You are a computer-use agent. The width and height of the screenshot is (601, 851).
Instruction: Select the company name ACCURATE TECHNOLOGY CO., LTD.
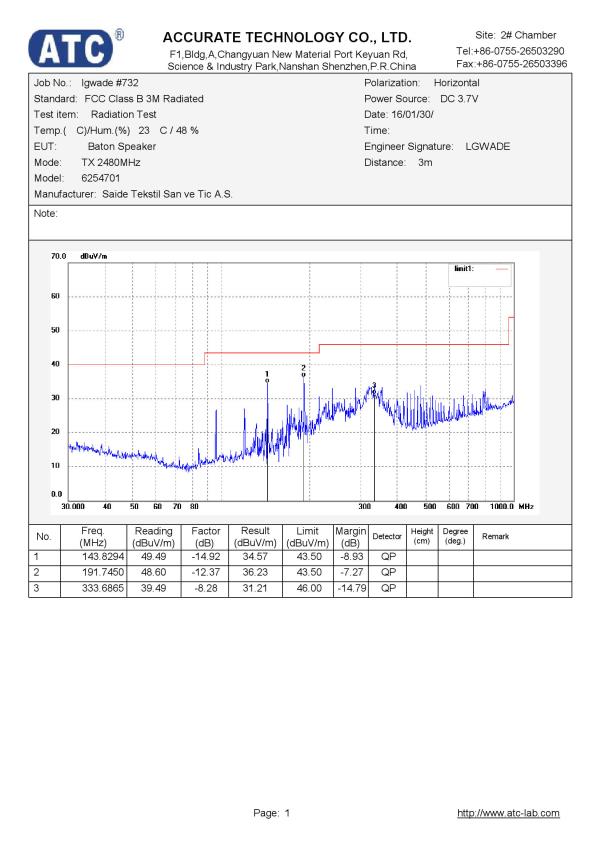(287, 37)
